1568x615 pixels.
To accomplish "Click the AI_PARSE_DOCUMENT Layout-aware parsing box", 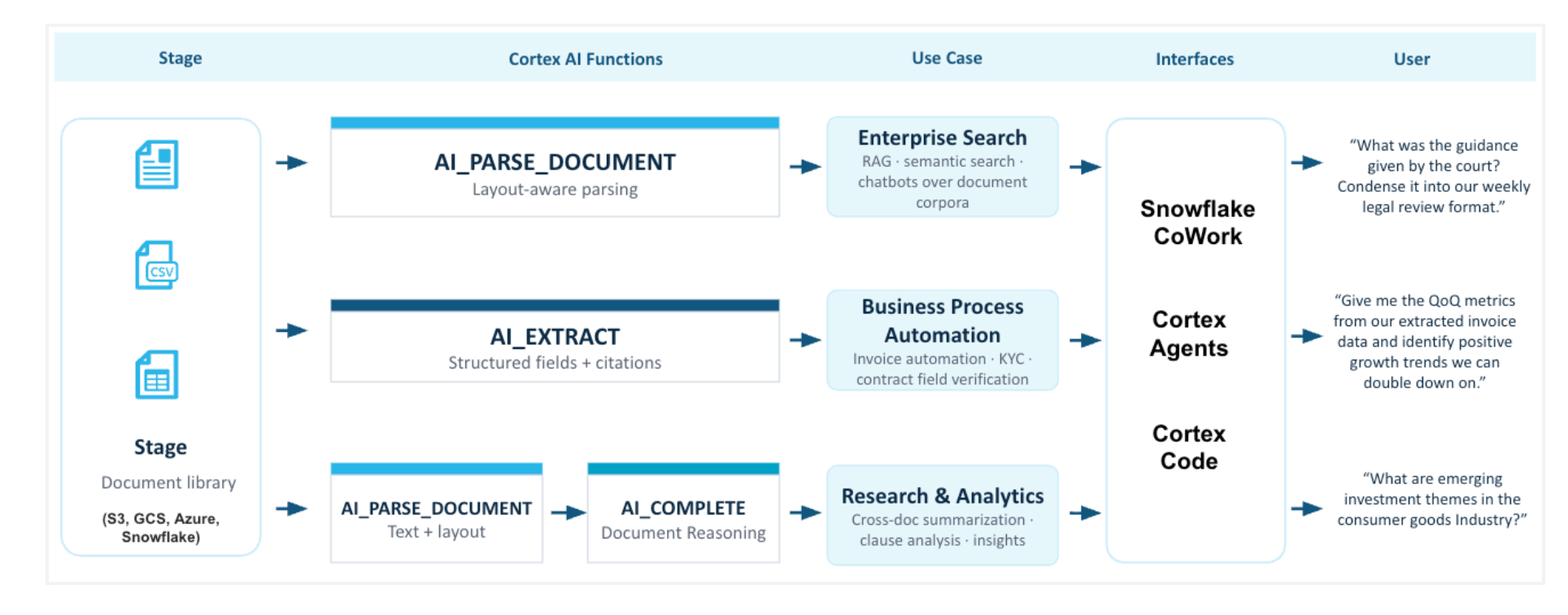I will pos(555,167).
